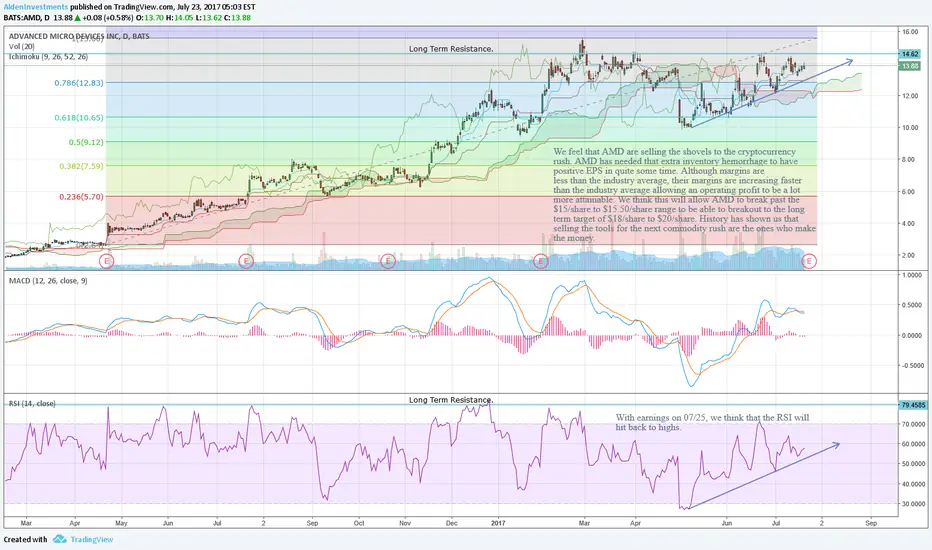
Task: Select the 0.618(10.65) Fibonacci level label
Action: tap(78, 118)
